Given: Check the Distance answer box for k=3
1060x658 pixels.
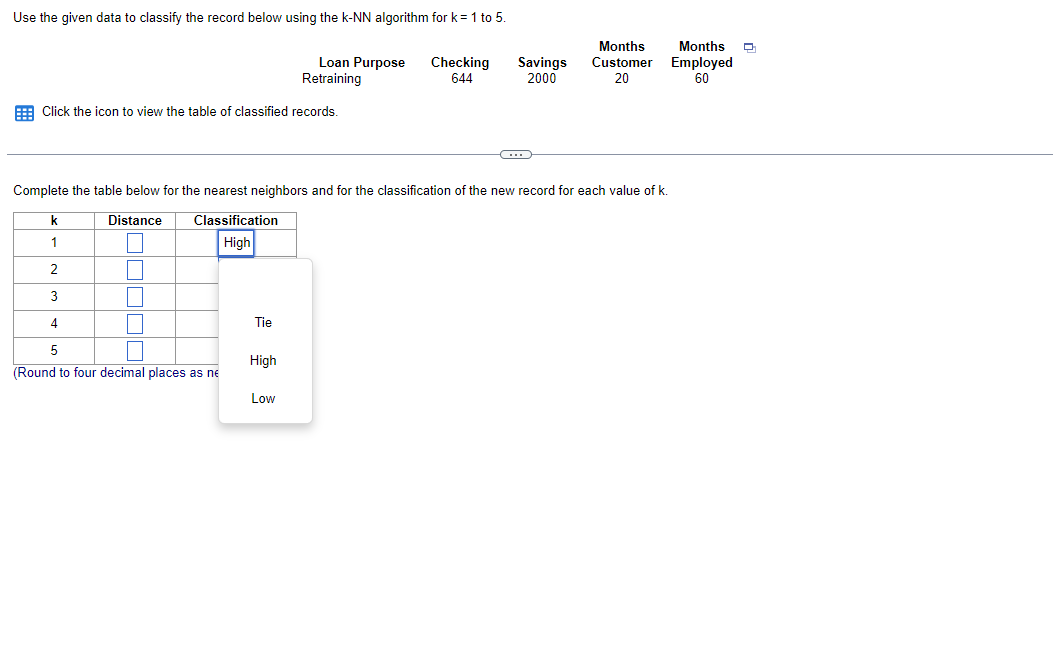Looking at the screenshot, I should 134,296.
